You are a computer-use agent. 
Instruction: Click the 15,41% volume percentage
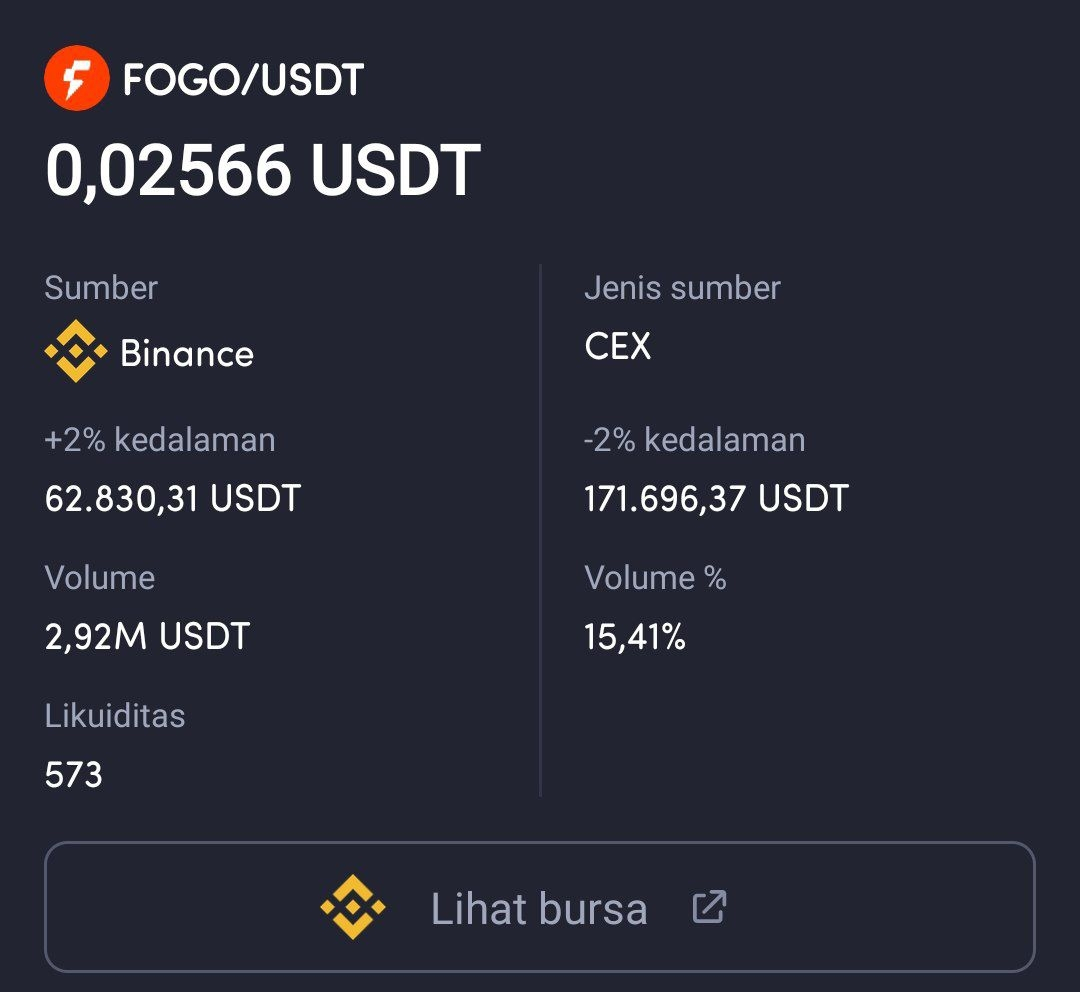[x=635, y=636]
